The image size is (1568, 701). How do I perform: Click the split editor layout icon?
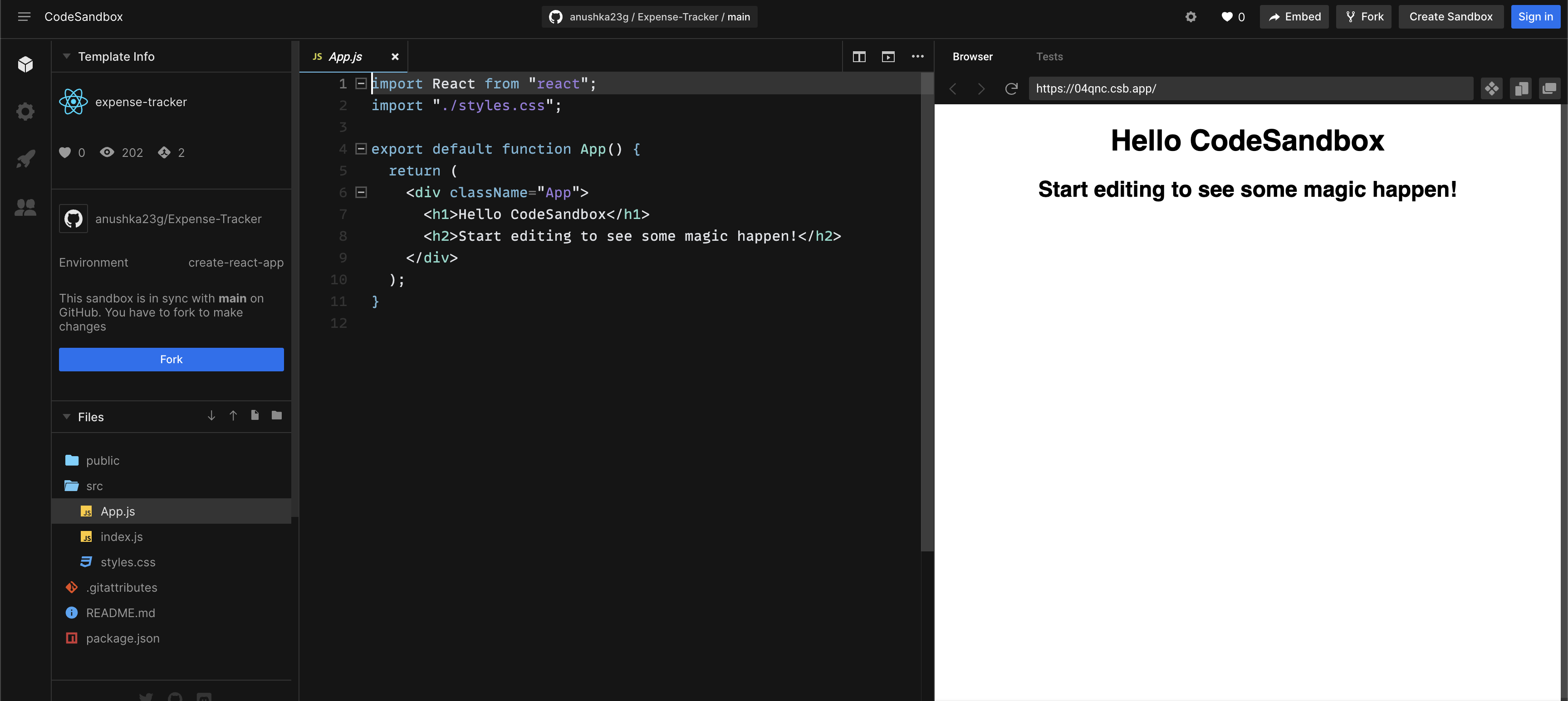coord(859,57)
